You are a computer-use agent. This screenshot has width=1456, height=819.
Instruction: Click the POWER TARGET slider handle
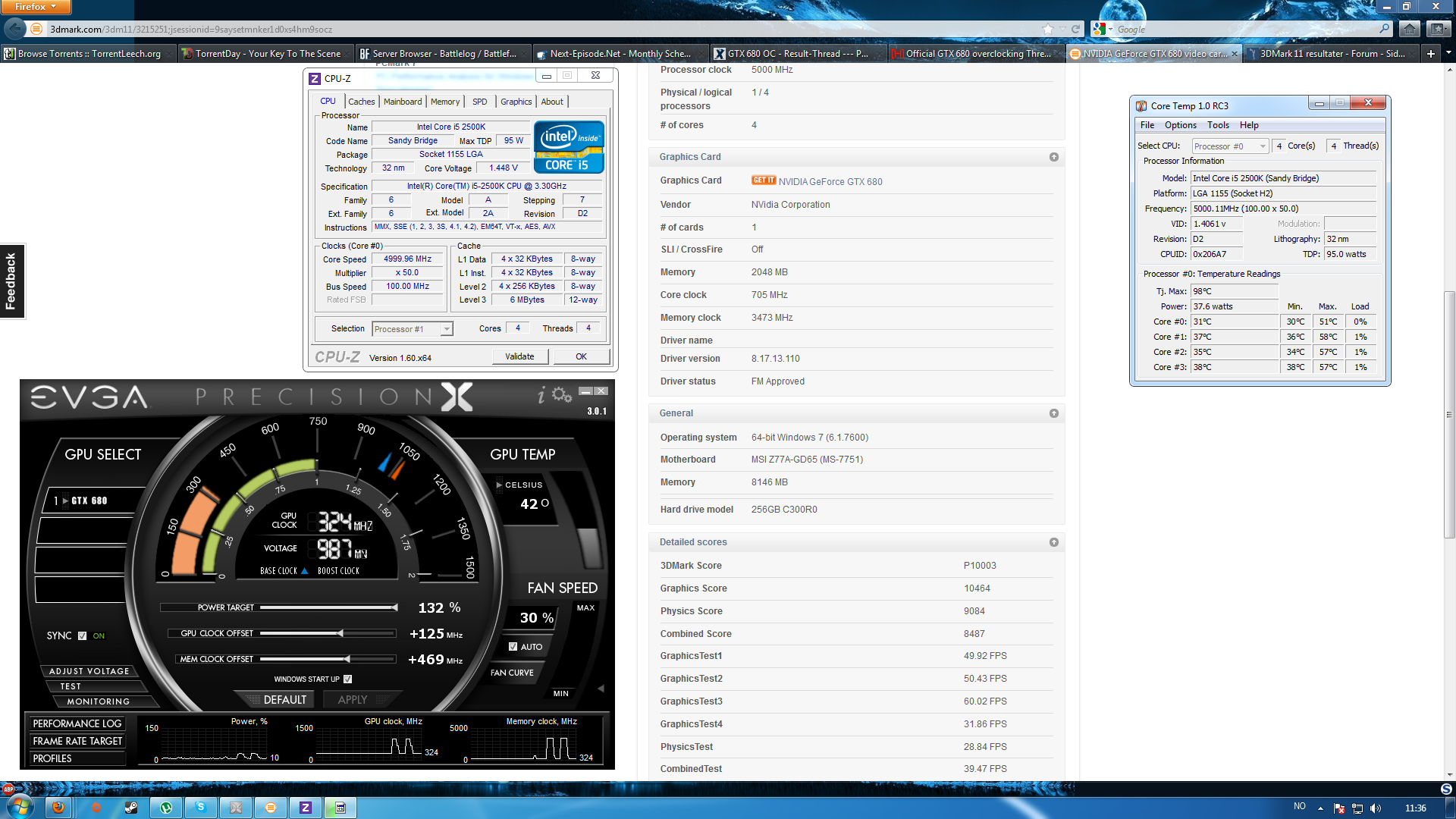click(394, 607)
